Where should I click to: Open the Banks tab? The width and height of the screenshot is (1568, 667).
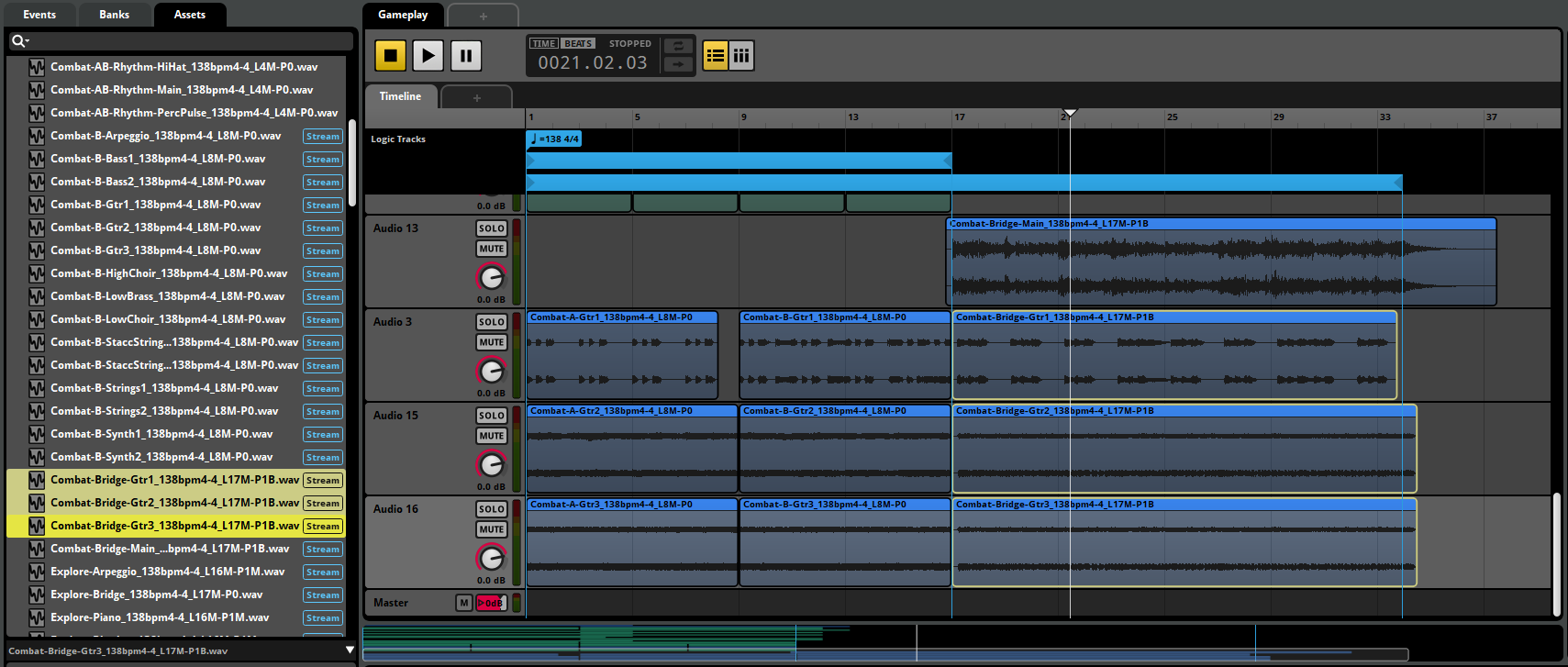point(115,15)
